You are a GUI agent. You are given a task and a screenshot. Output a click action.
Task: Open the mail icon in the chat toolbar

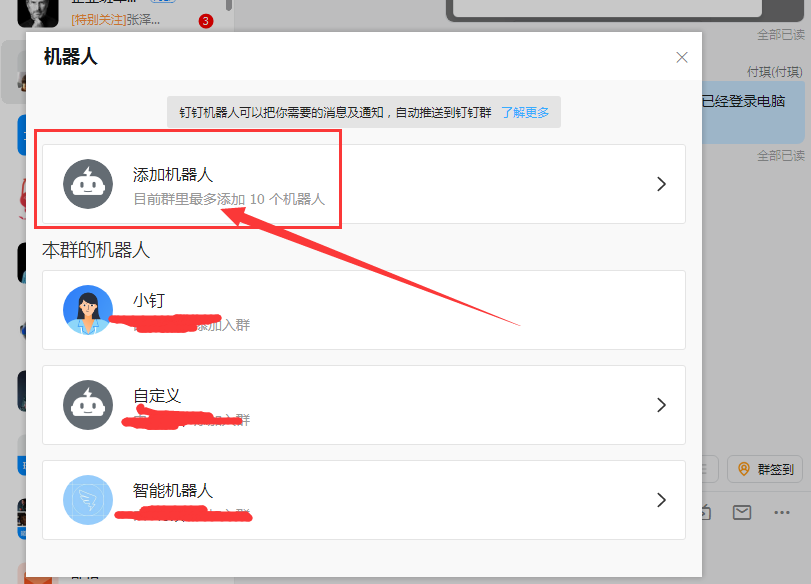pyautogui.click(x=742, y=513)
